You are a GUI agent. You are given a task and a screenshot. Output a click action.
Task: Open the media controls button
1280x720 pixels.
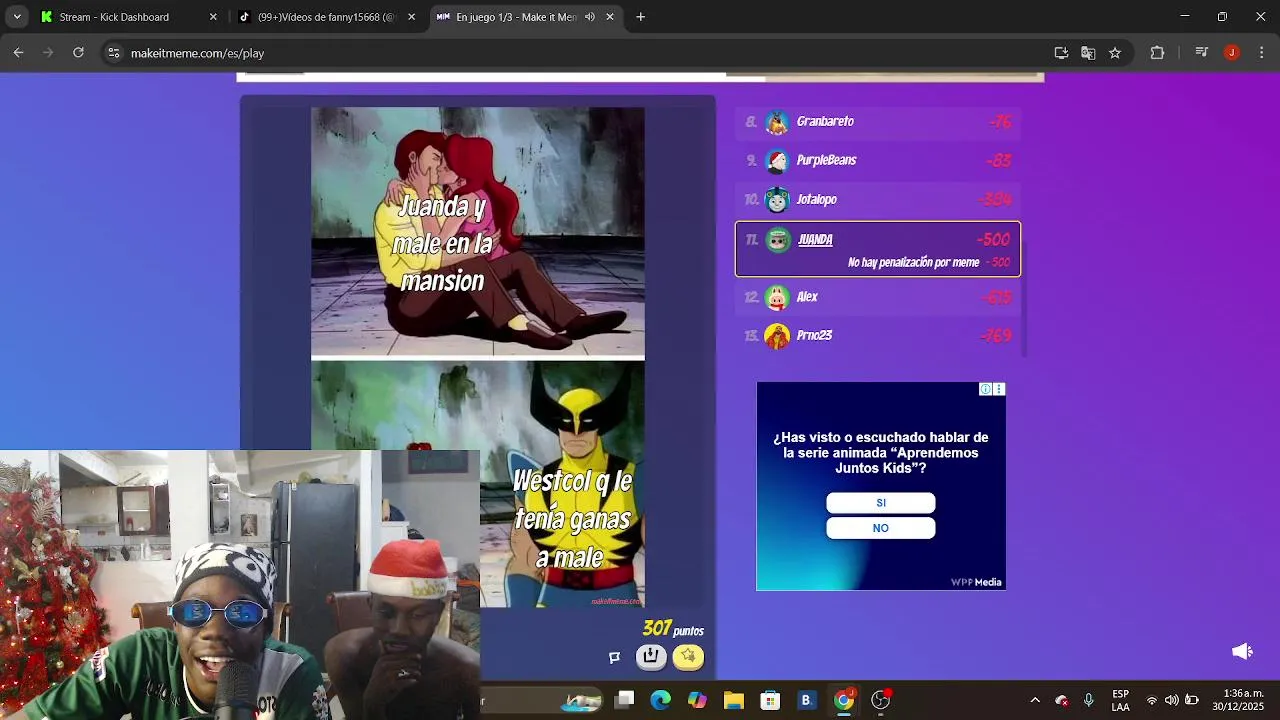pos(1202,53)
